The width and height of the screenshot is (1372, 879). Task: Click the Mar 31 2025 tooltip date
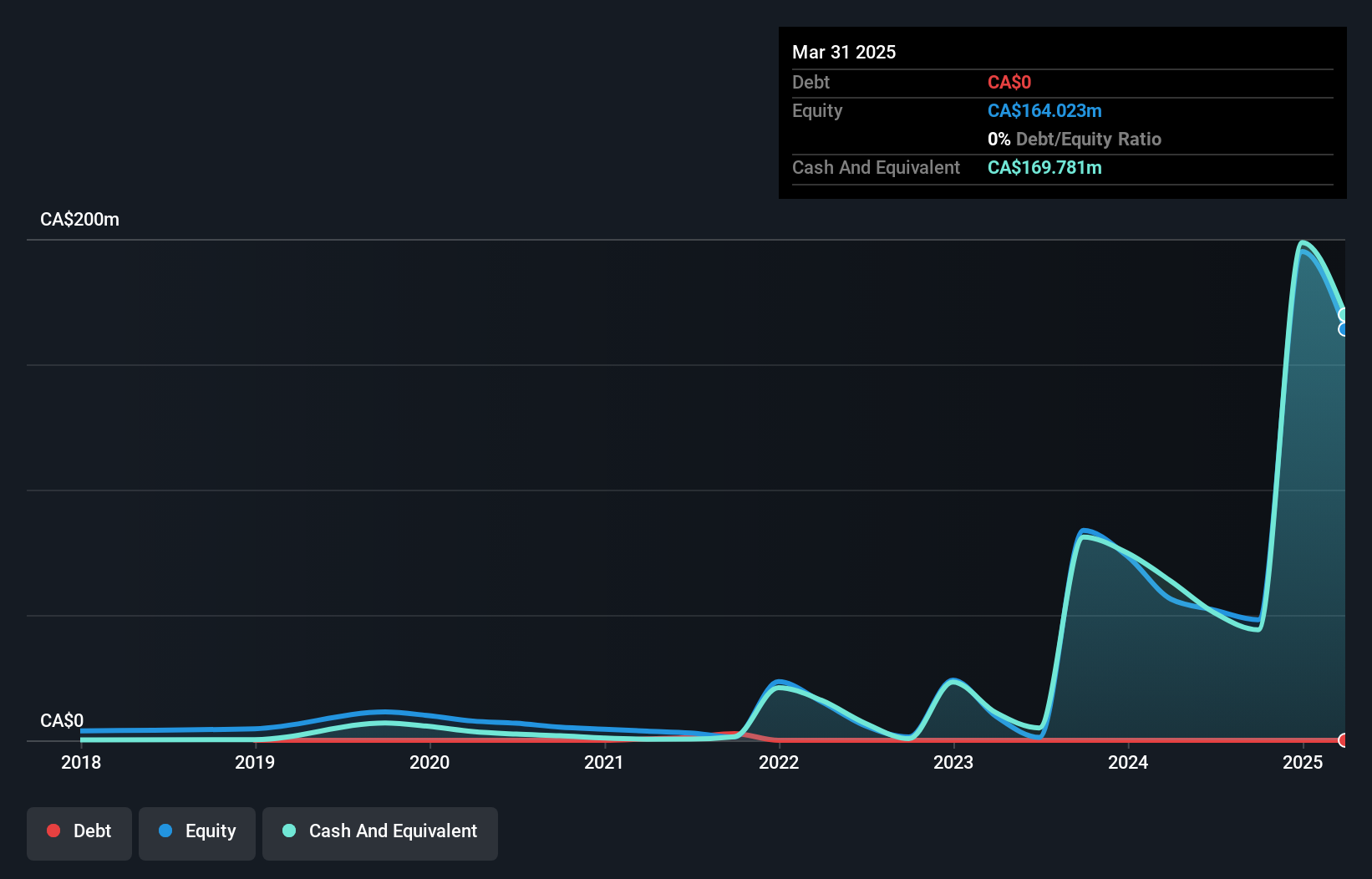(844, 52)
